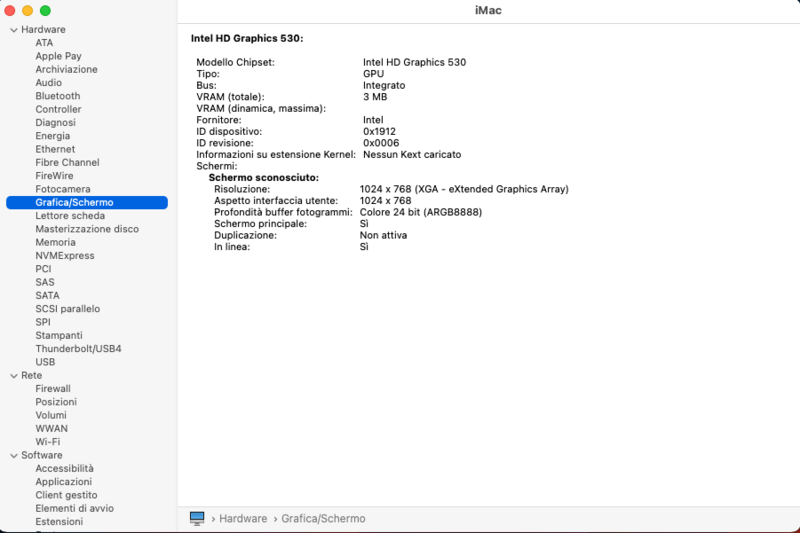The image size is (800, 533).
Task: Select USB in the hardware list
Action: [45, 362]
